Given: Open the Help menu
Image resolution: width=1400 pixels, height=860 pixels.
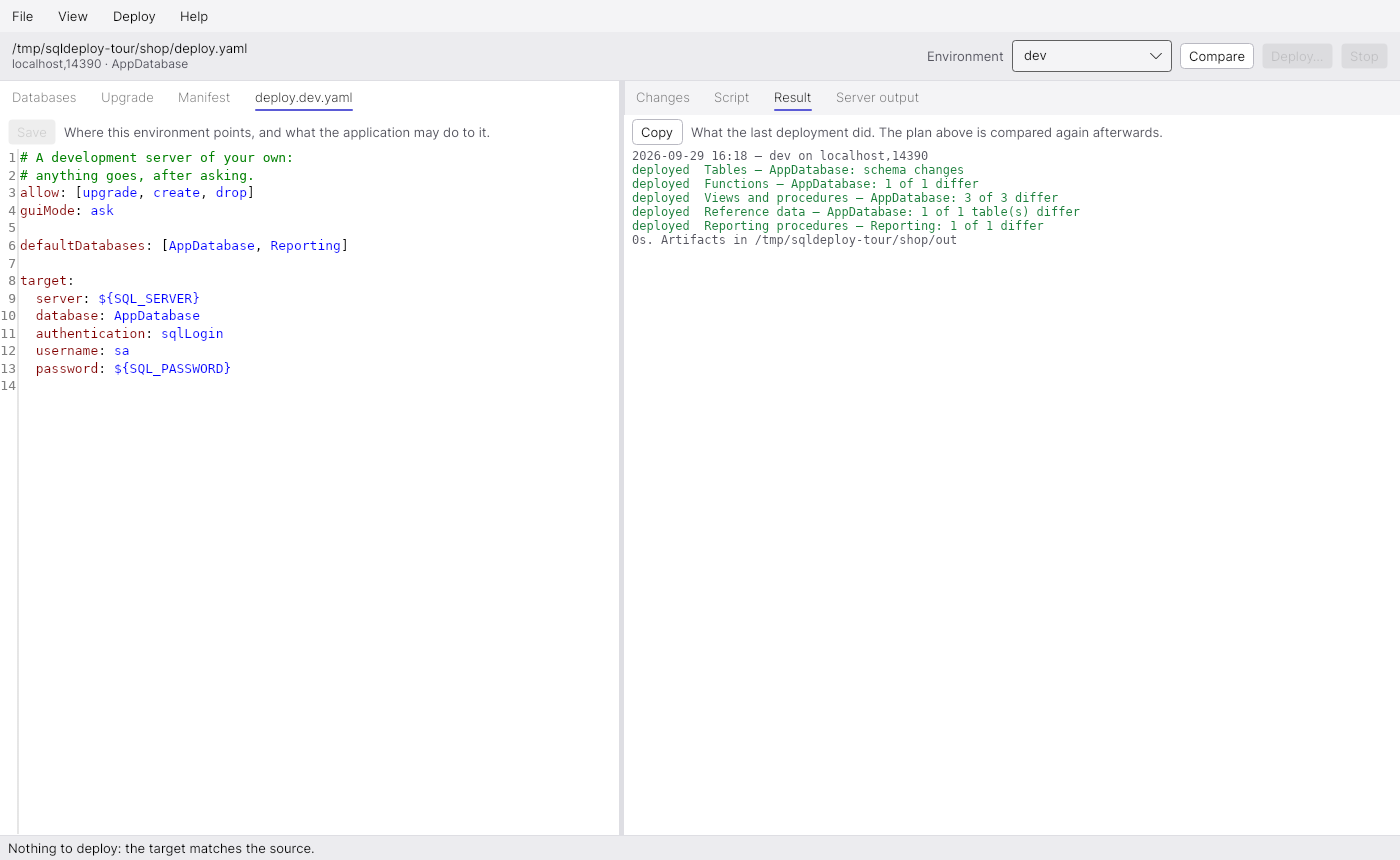Looking at the screenshot, I should pos(194,16).
